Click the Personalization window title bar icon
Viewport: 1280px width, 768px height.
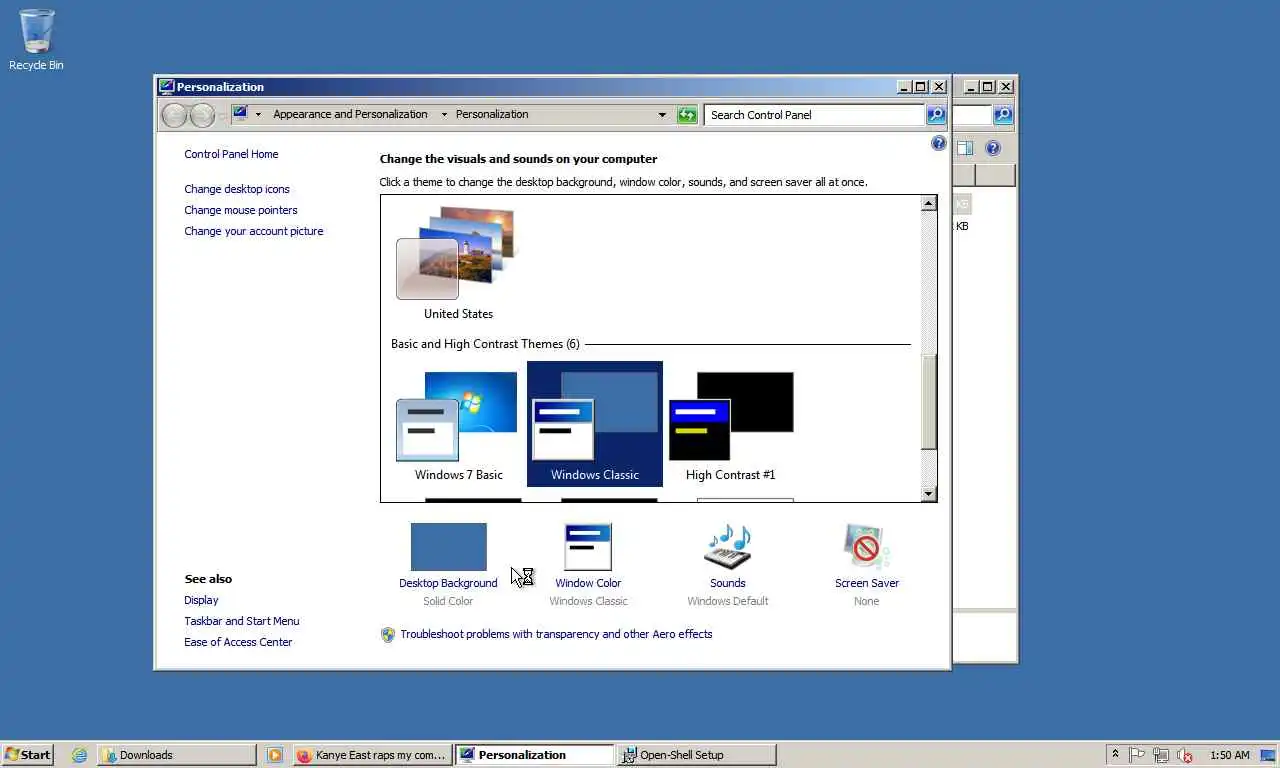coord(167,87)
